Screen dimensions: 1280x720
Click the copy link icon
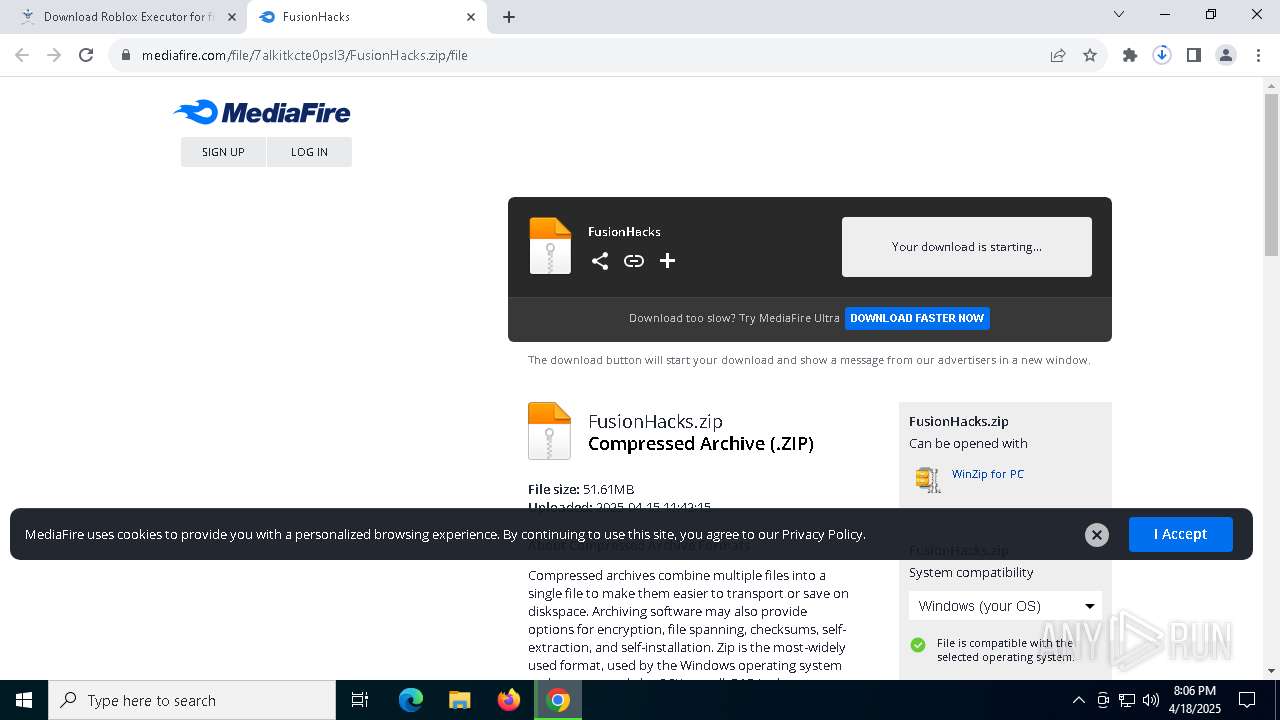pos(634,261)
